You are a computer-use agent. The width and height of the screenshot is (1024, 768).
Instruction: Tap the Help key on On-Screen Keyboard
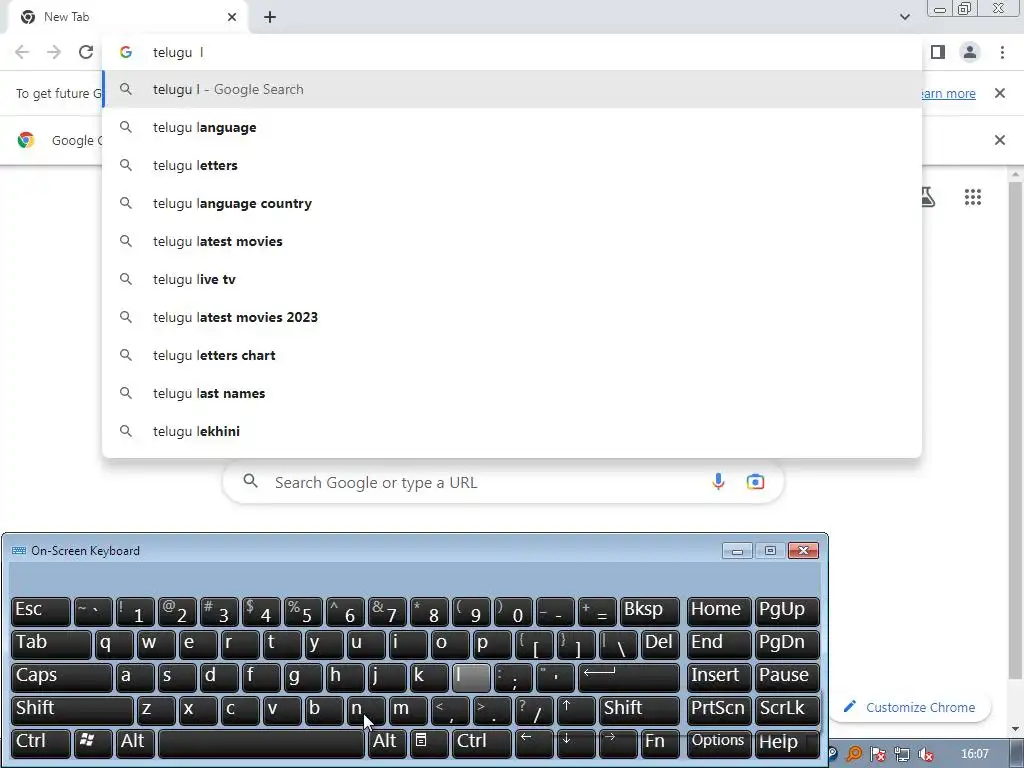786,743
